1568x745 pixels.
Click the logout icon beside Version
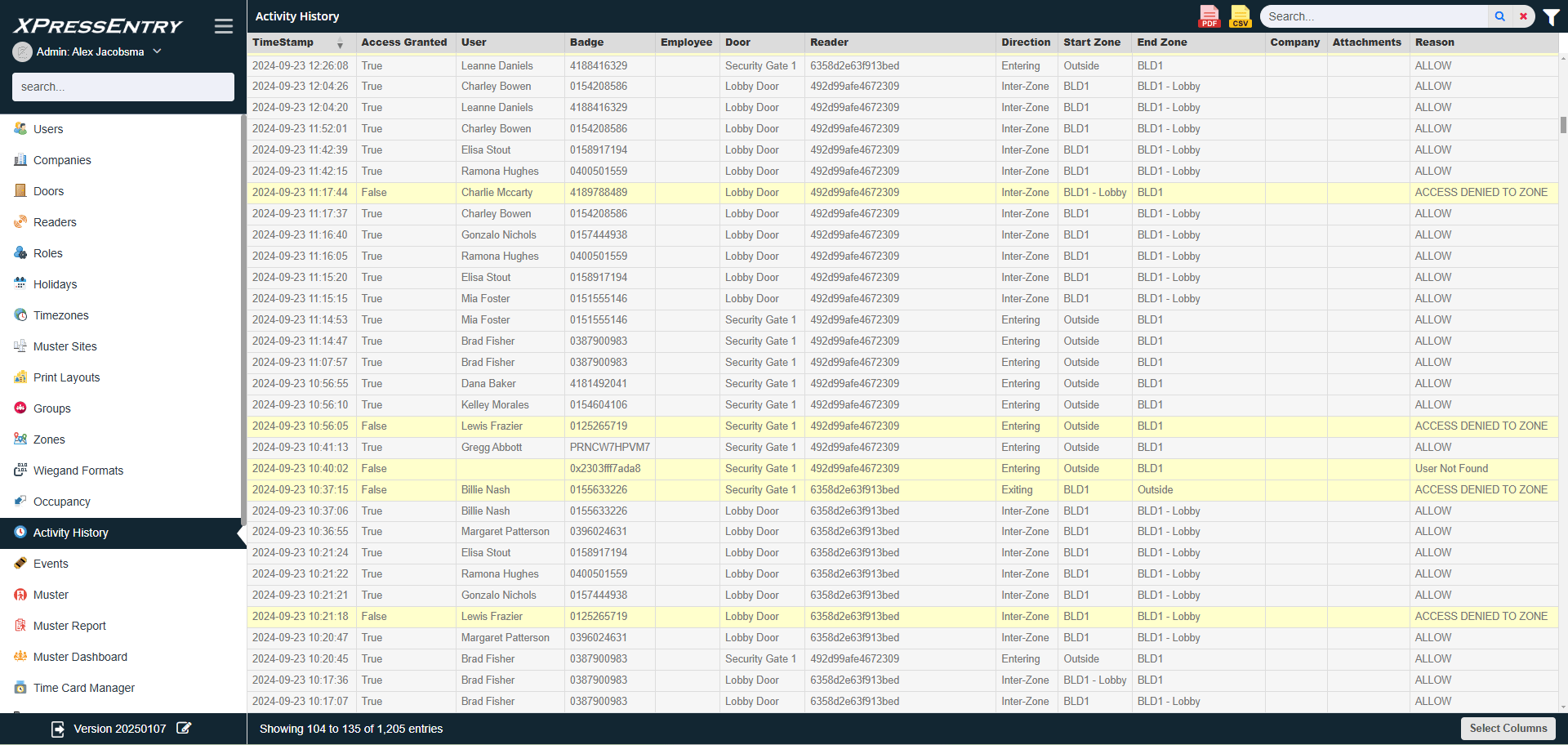click(58, 729)
